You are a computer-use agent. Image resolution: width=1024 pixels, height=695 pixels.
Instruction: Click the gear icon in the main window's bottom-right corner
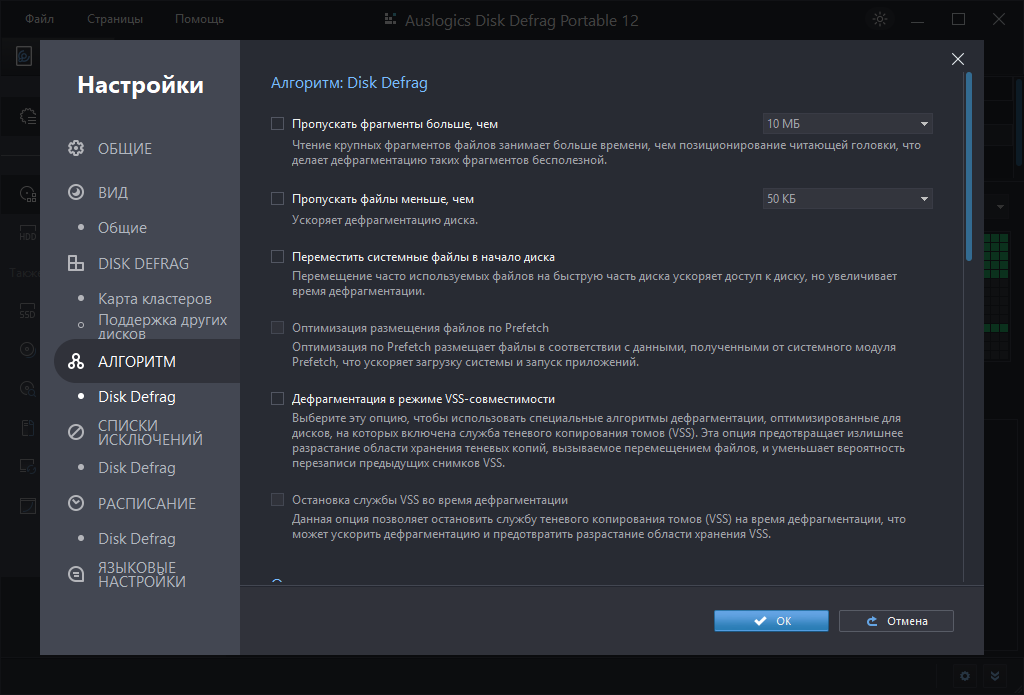pos(965,675)
